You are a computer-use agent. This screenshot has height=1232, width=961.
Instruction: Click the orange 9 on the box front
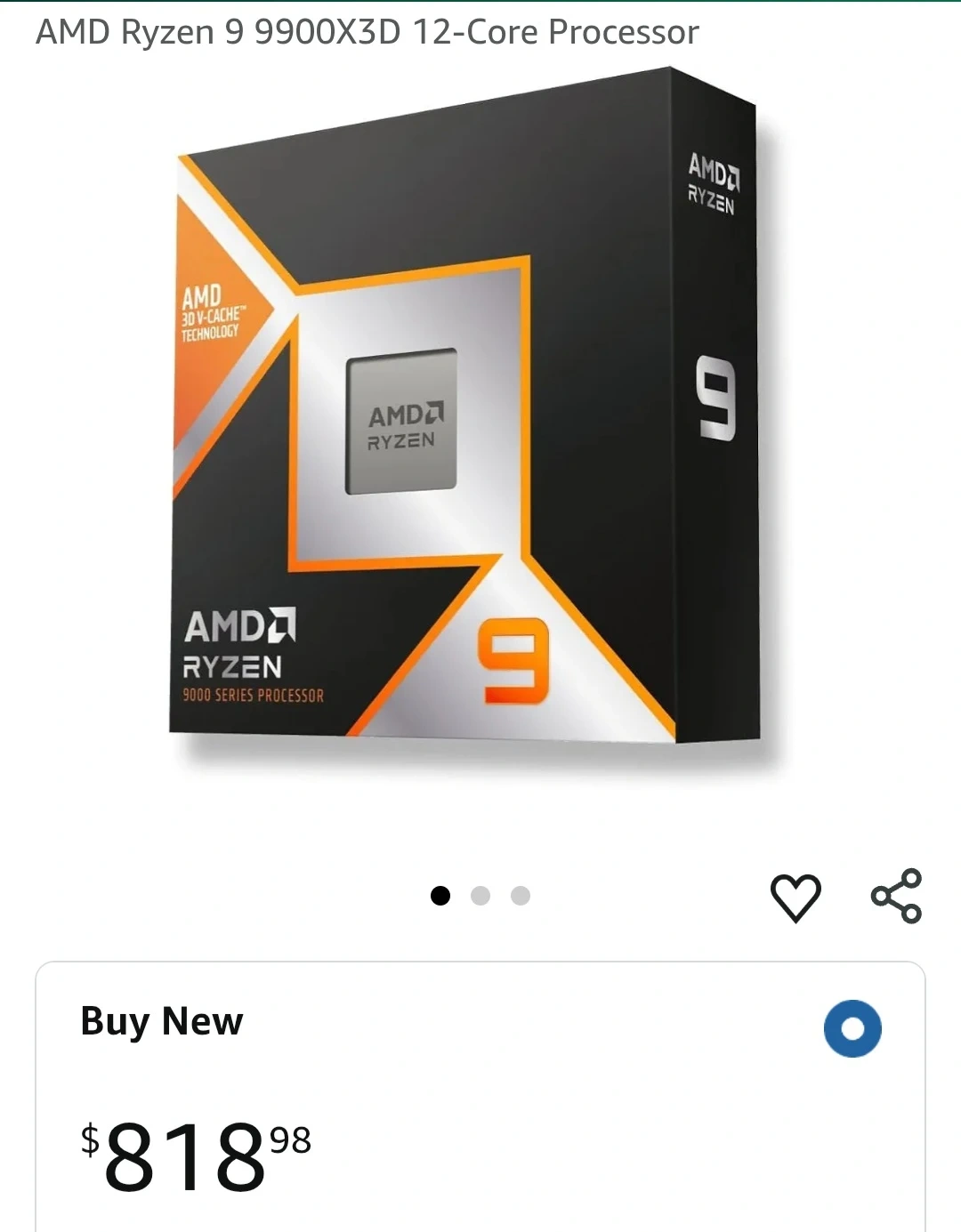point(513,660)
